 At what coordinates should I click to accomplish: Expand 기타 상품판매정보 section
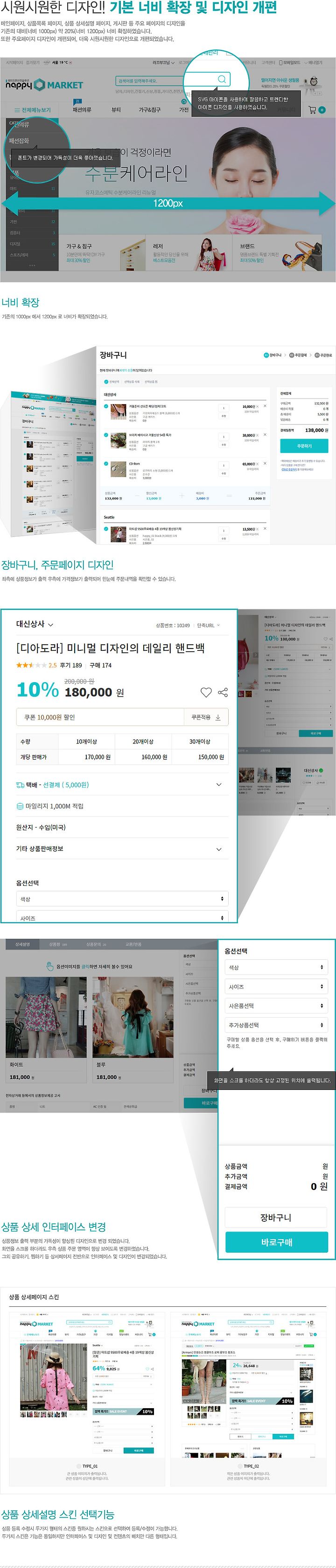point(122,848)
